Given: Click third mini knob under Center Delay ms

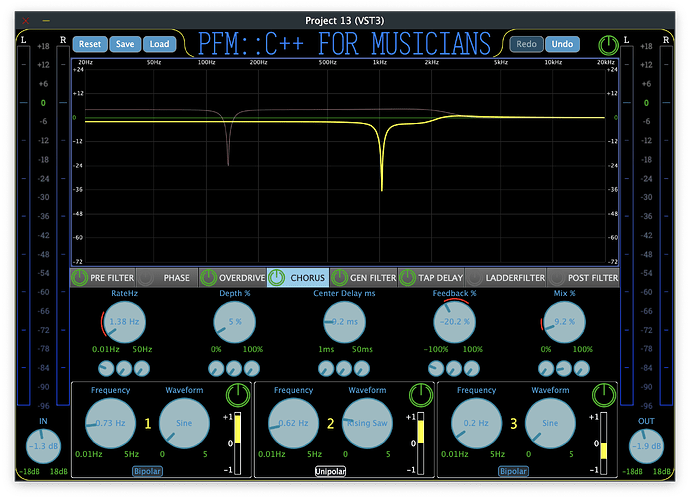Looking at the screenshot, I should (x=362, y=368).
